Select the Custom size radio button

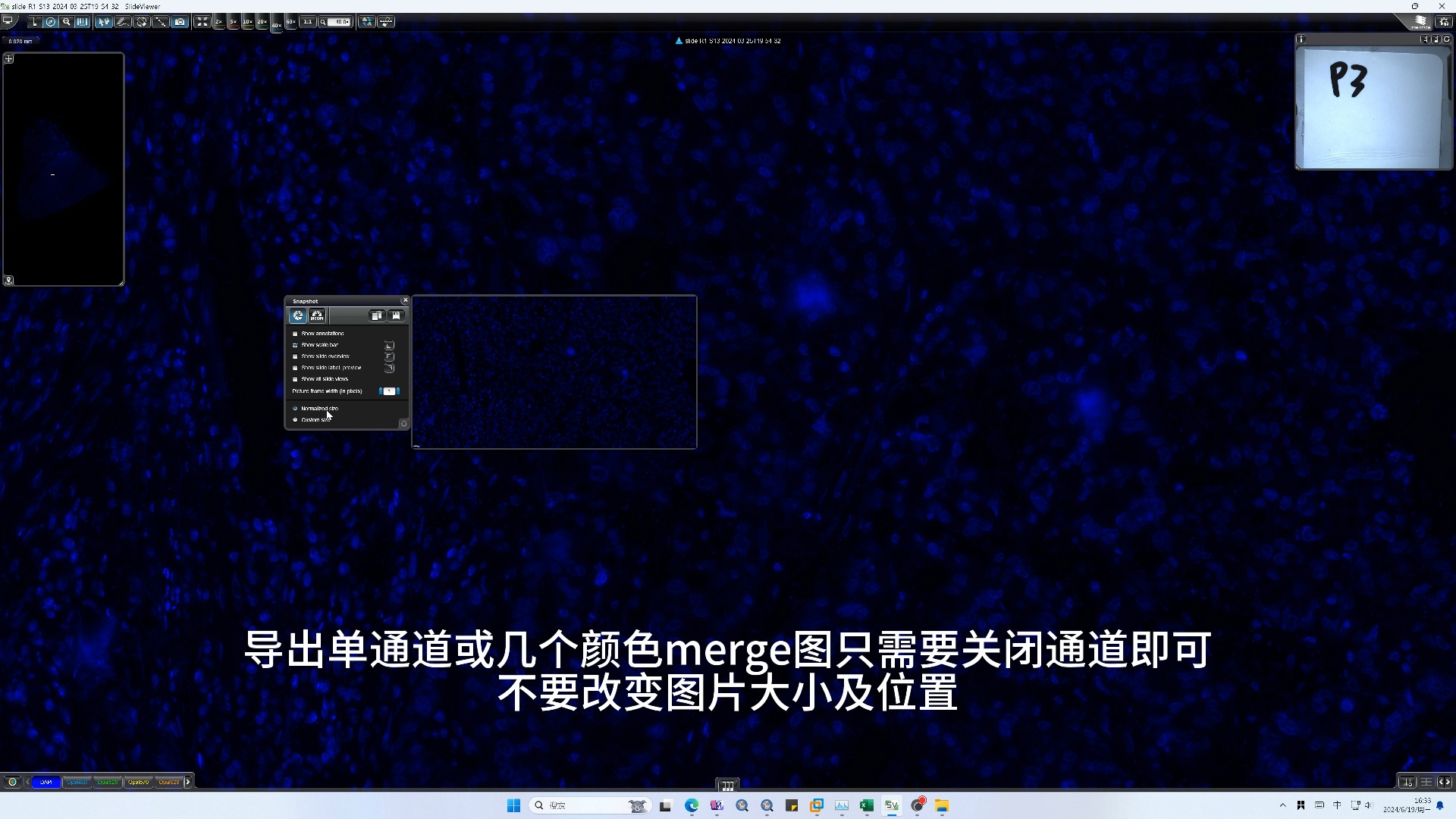[x=296, y=419]
